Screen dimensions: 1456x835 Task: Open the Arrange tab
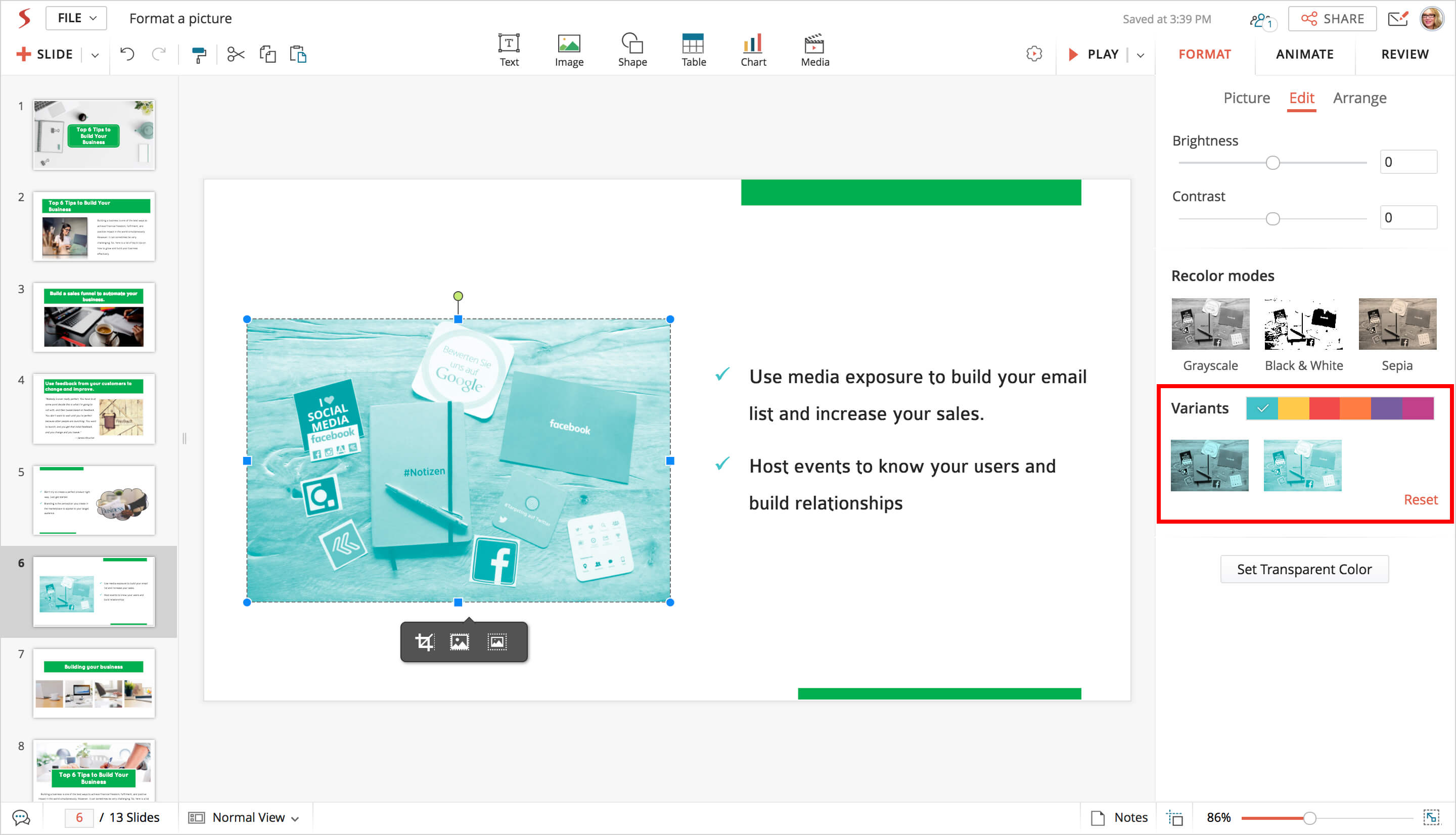click(1359, 98)
